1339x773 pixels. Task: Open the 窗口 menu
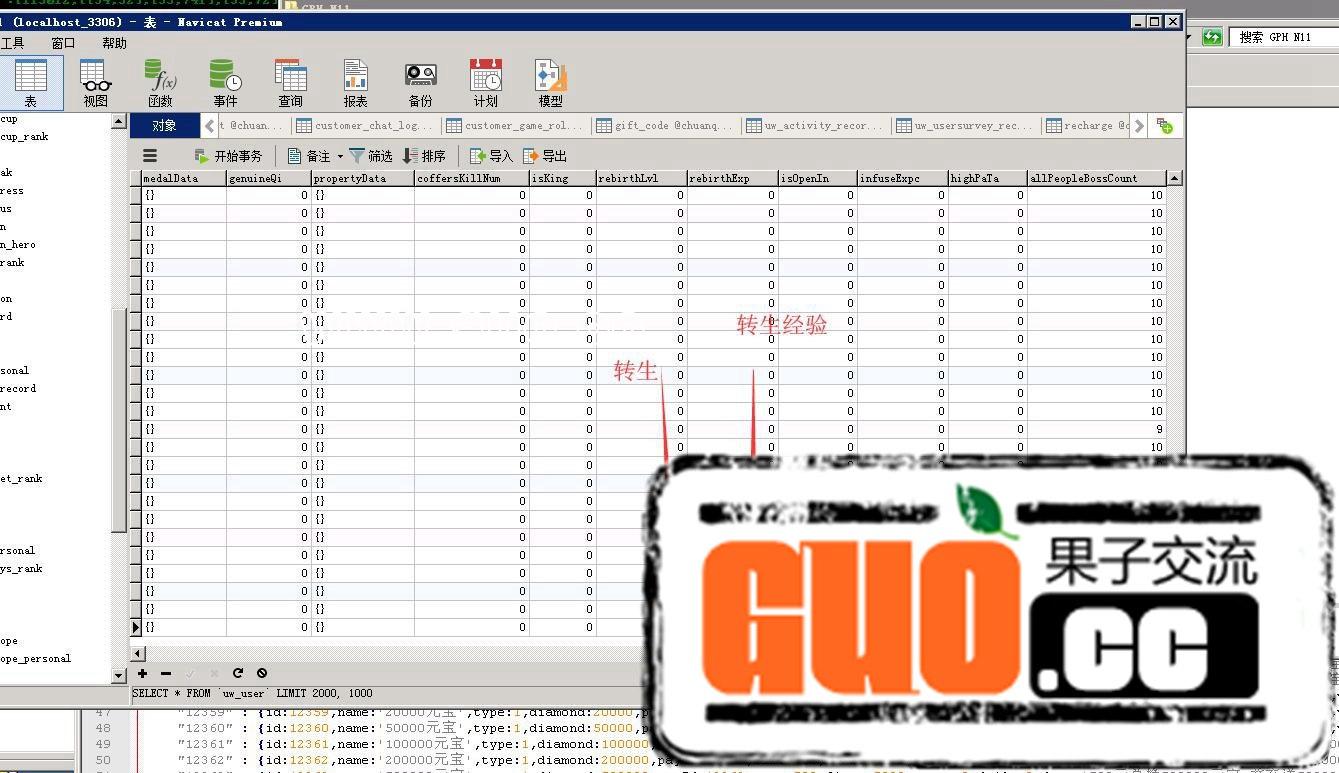pyautogui.click(x=63, y=43)
